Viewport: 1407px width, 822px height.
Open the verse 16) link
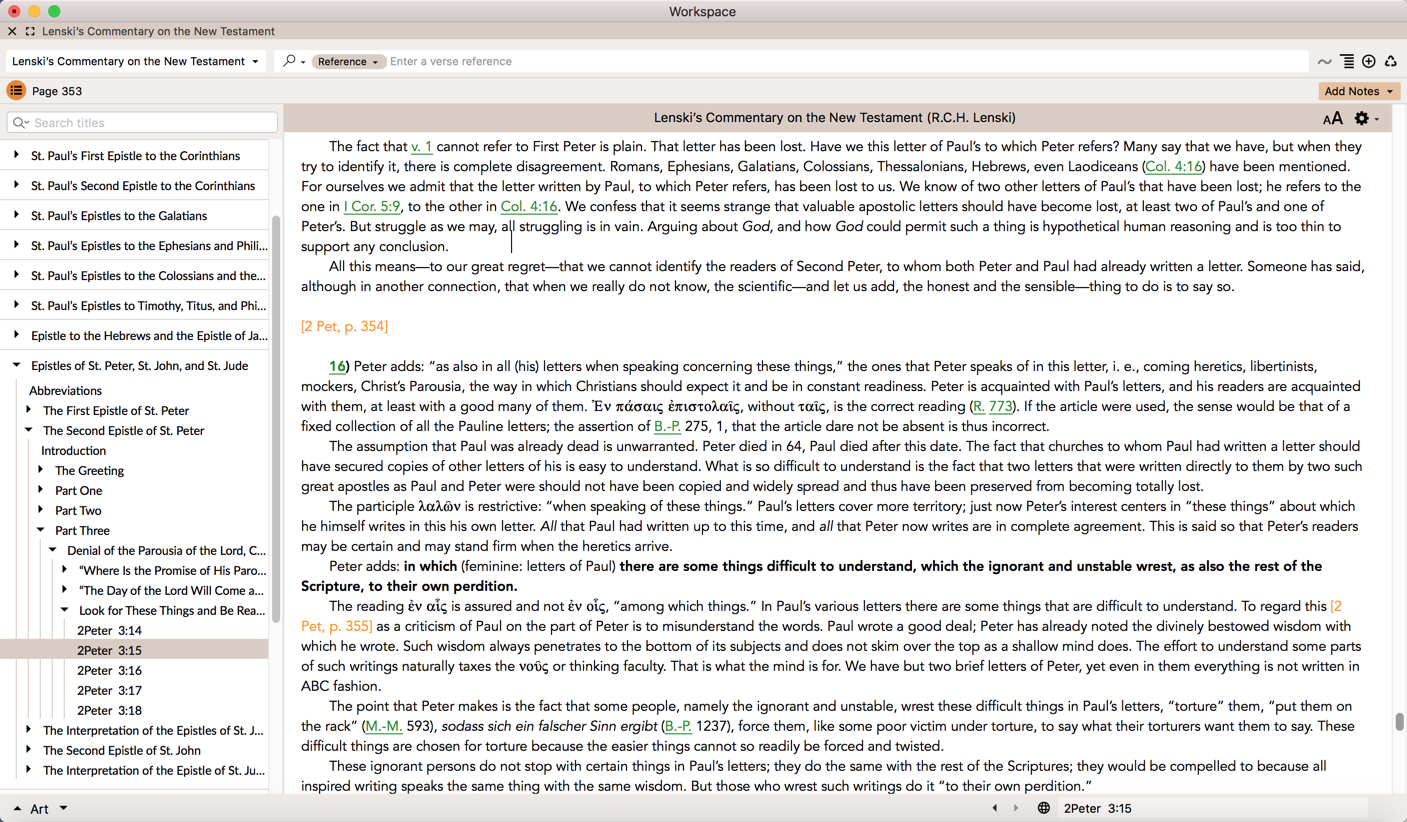338,366
